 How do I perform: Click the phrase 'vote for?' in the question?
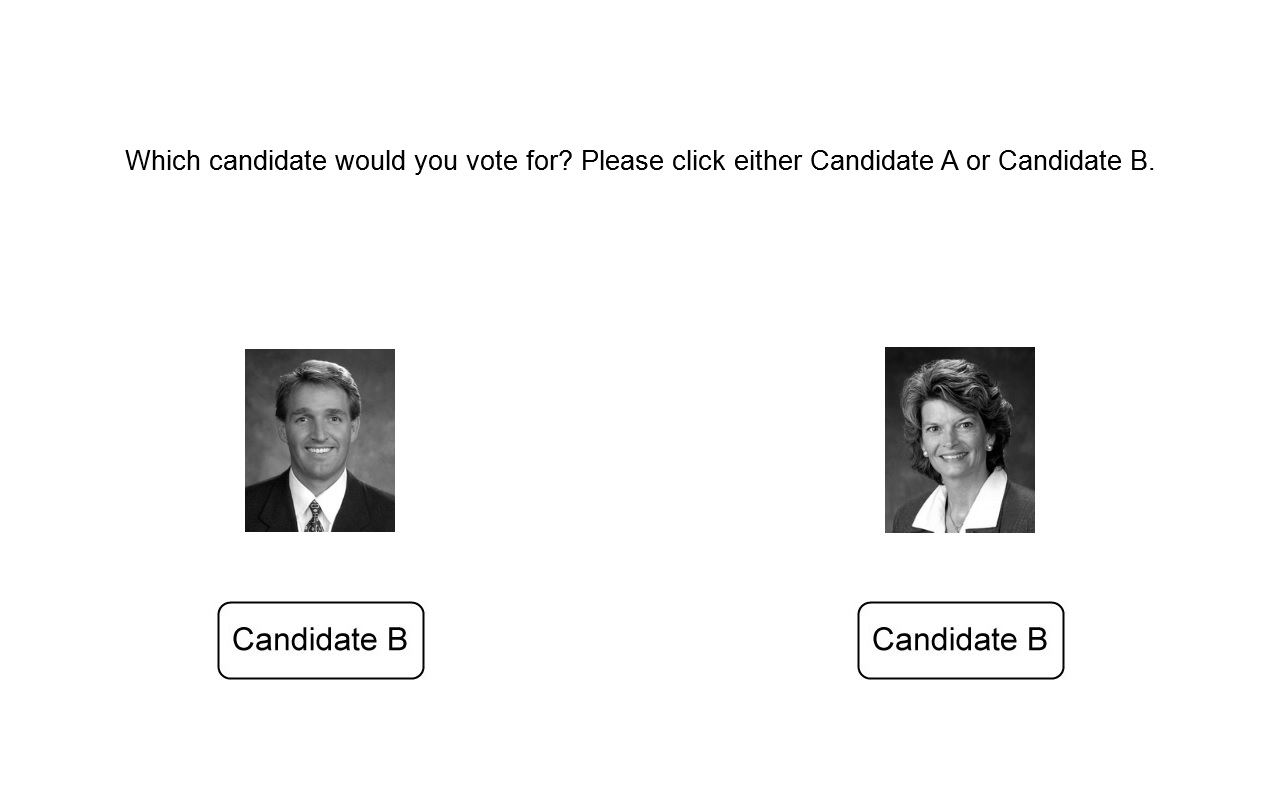point(519,161)
